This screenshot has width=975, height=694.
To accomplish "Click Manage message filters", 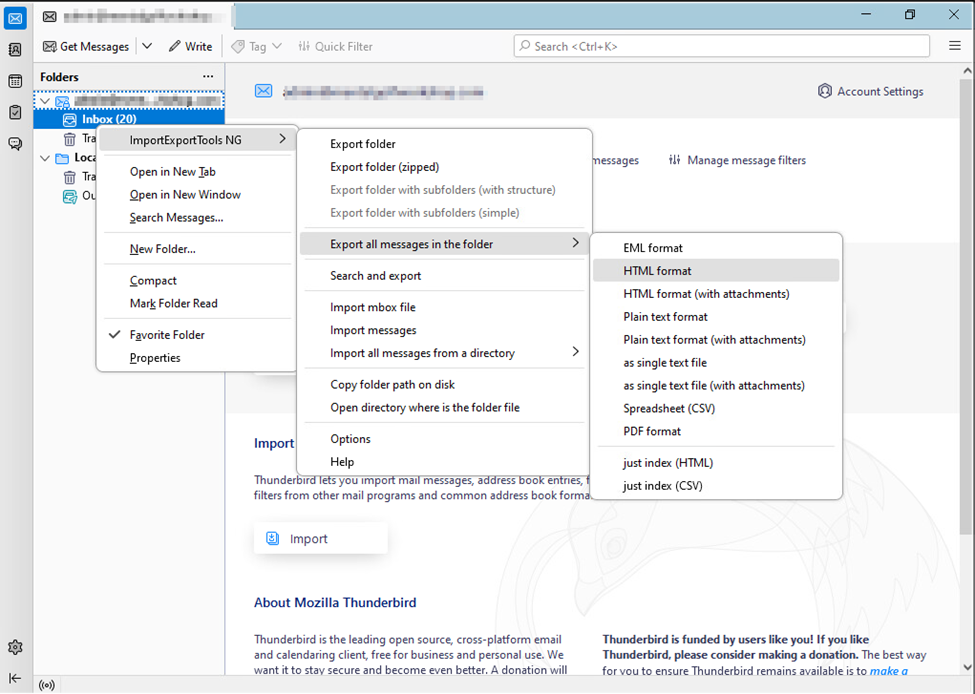I will click(x=737, y=160).
